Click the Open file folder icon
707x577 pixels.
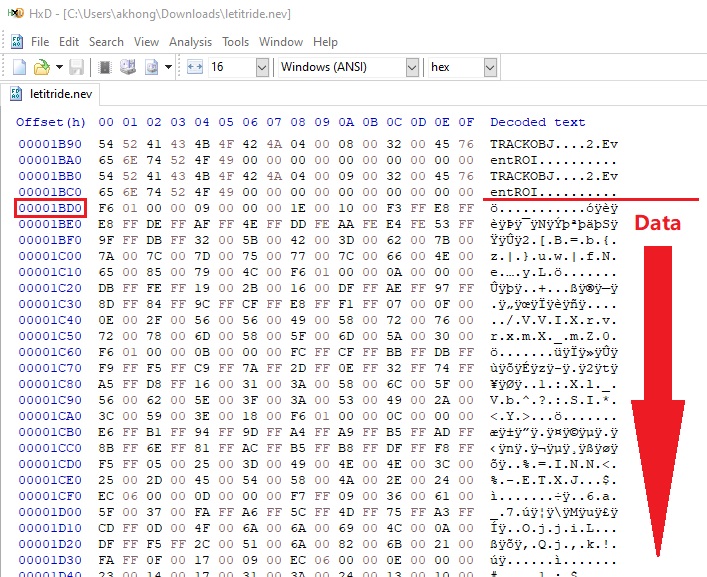[42, 67]
